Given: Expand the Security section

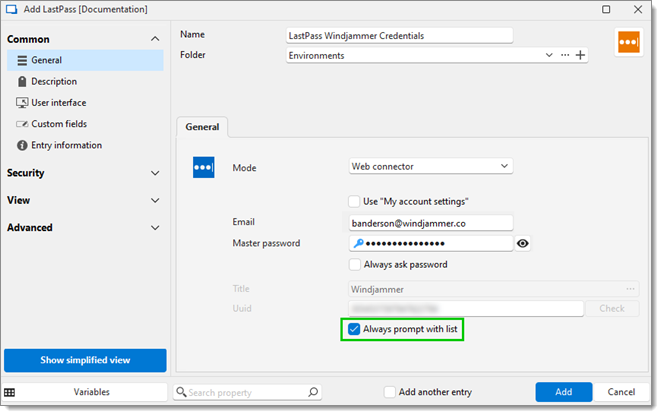Looking at the screenshot, I should 155,173.
